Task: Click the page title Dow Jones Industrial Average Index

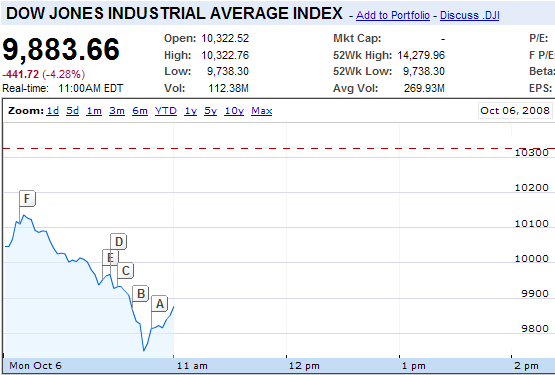Action: [x=174, y=13]
